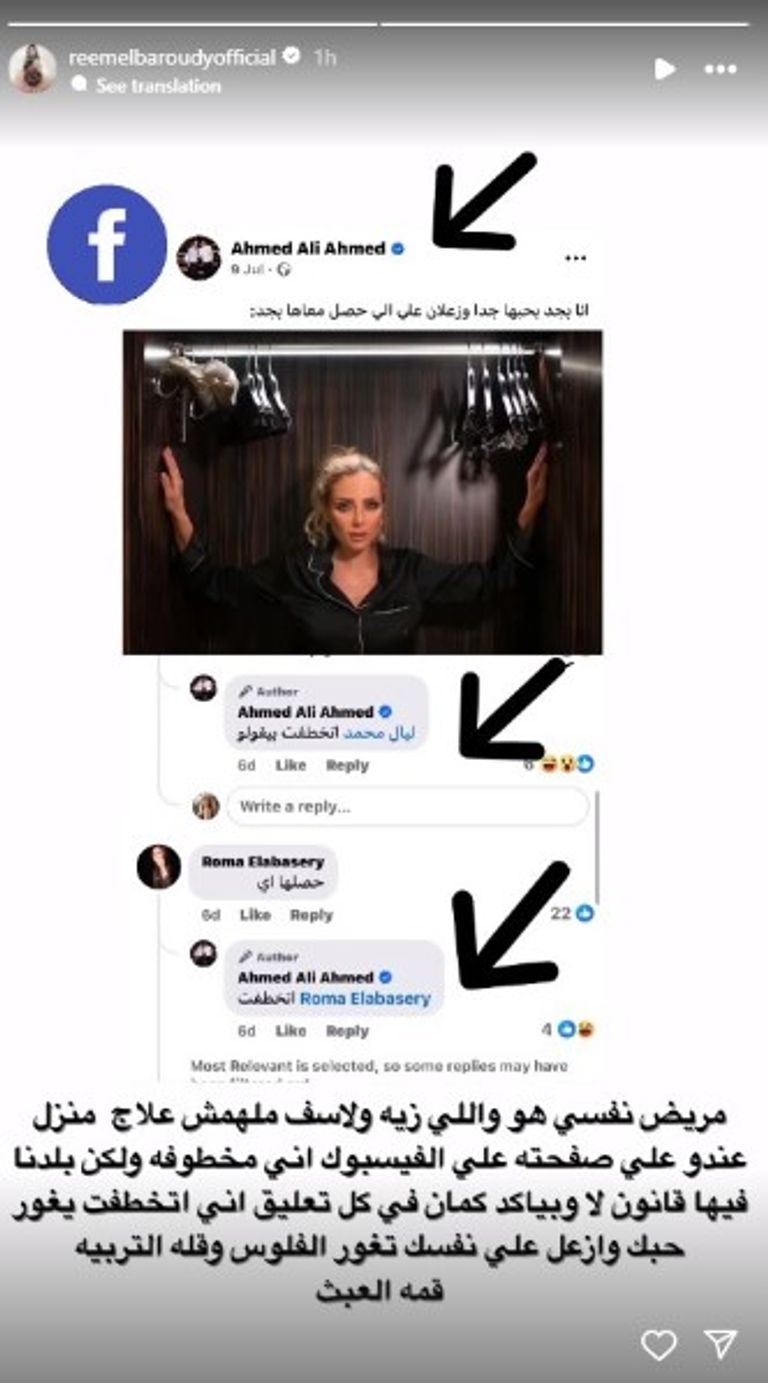Reply to the first Ahmed Ali Ahmed comment
The image size is (768, 1383).
point(347,765)
